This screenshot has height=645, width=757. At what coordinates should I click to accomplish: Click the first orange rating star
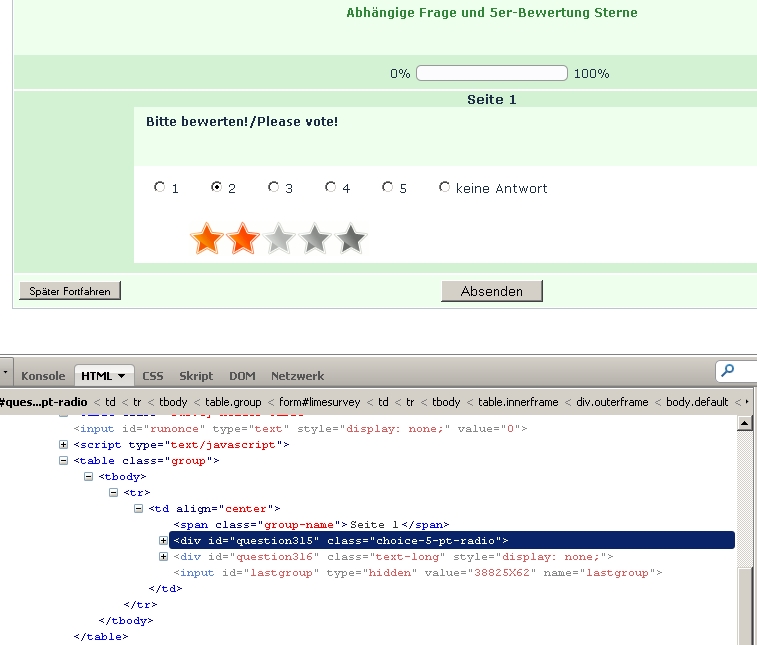click(x=206, y=239)
